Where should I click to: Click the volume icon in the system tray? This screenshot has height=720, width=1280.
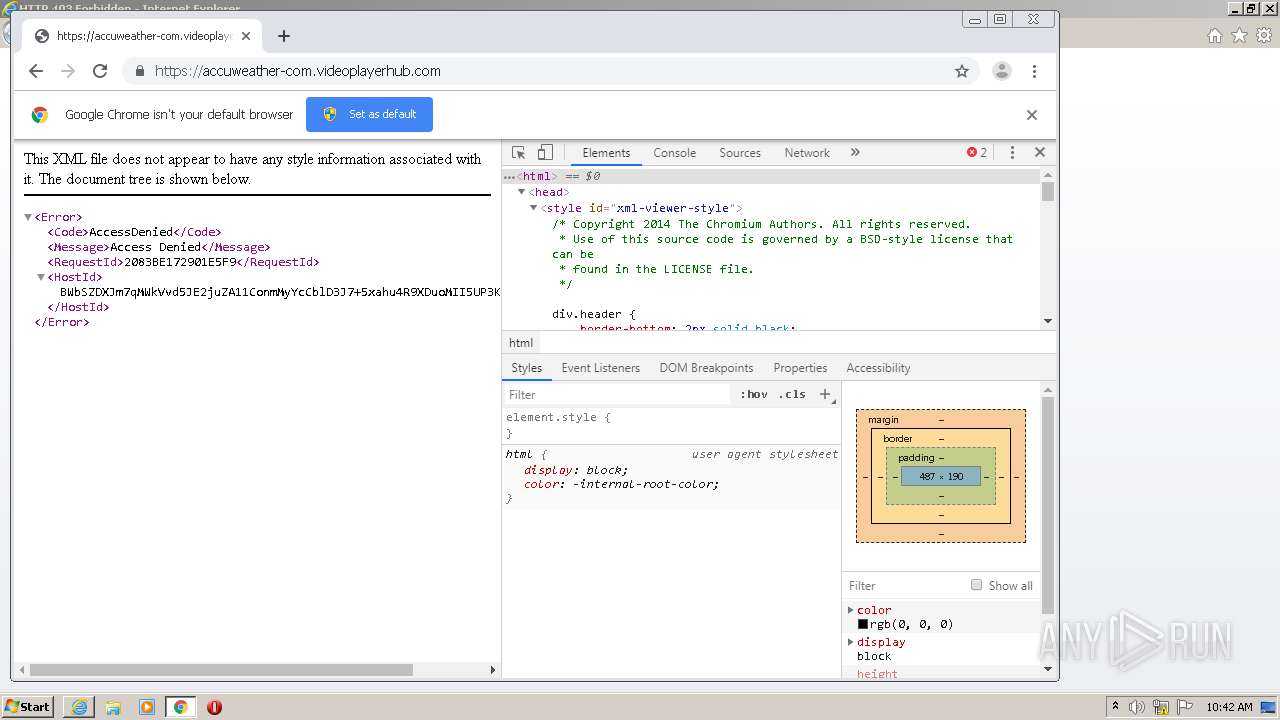[x=1138, y=707]
